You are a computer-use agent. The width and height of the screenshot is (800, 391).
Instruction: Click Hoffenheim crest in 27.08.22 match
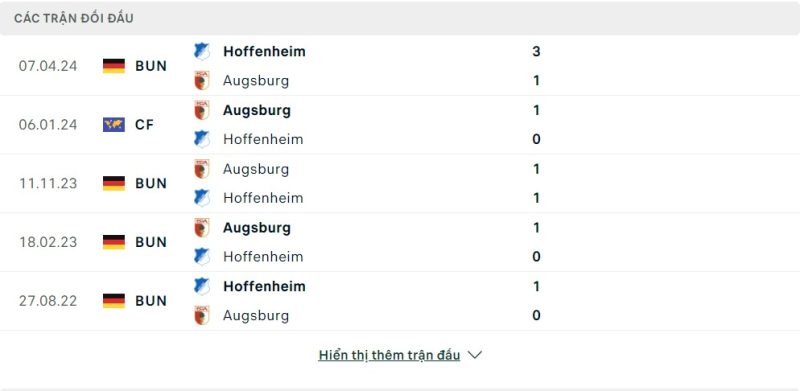[202, 286]
